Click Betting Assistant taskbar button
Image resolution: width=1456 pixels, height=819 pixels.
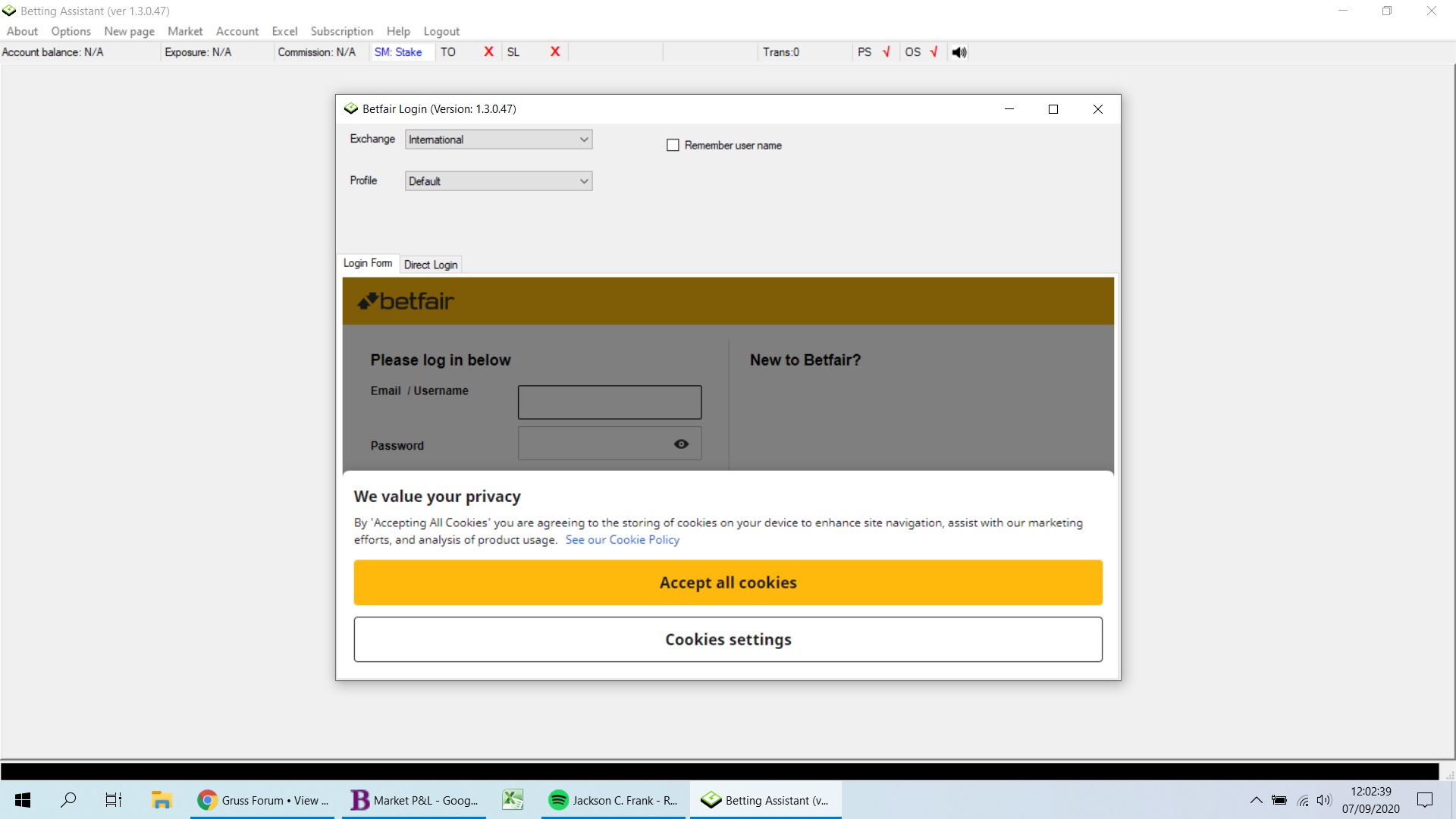coord(766,800)
